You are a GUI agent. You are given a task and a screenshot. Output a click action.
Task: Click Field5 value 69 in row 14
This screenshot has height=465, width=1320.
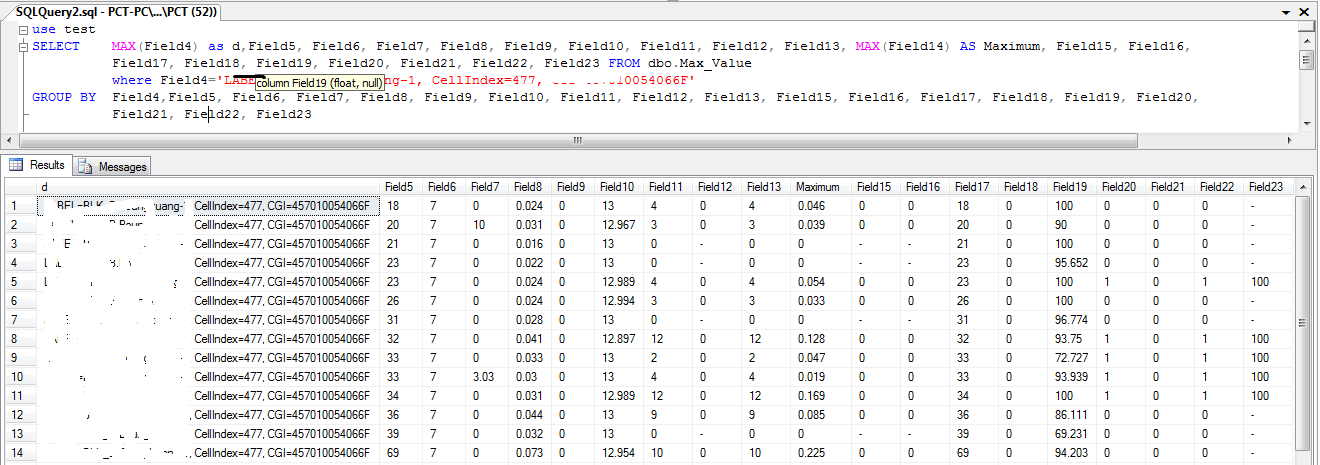pyautogui.click(x=404, y=453)
